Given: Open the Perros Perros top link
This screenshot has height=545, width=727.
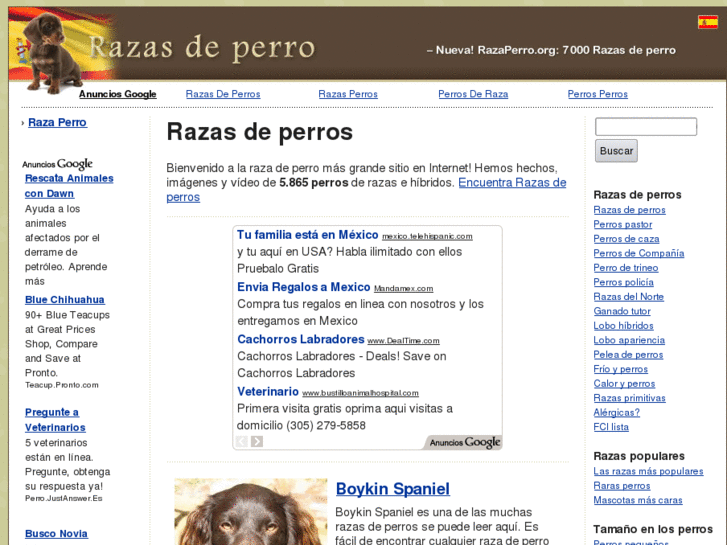Looking at the screenshot, I should click(x=598, y=94).
